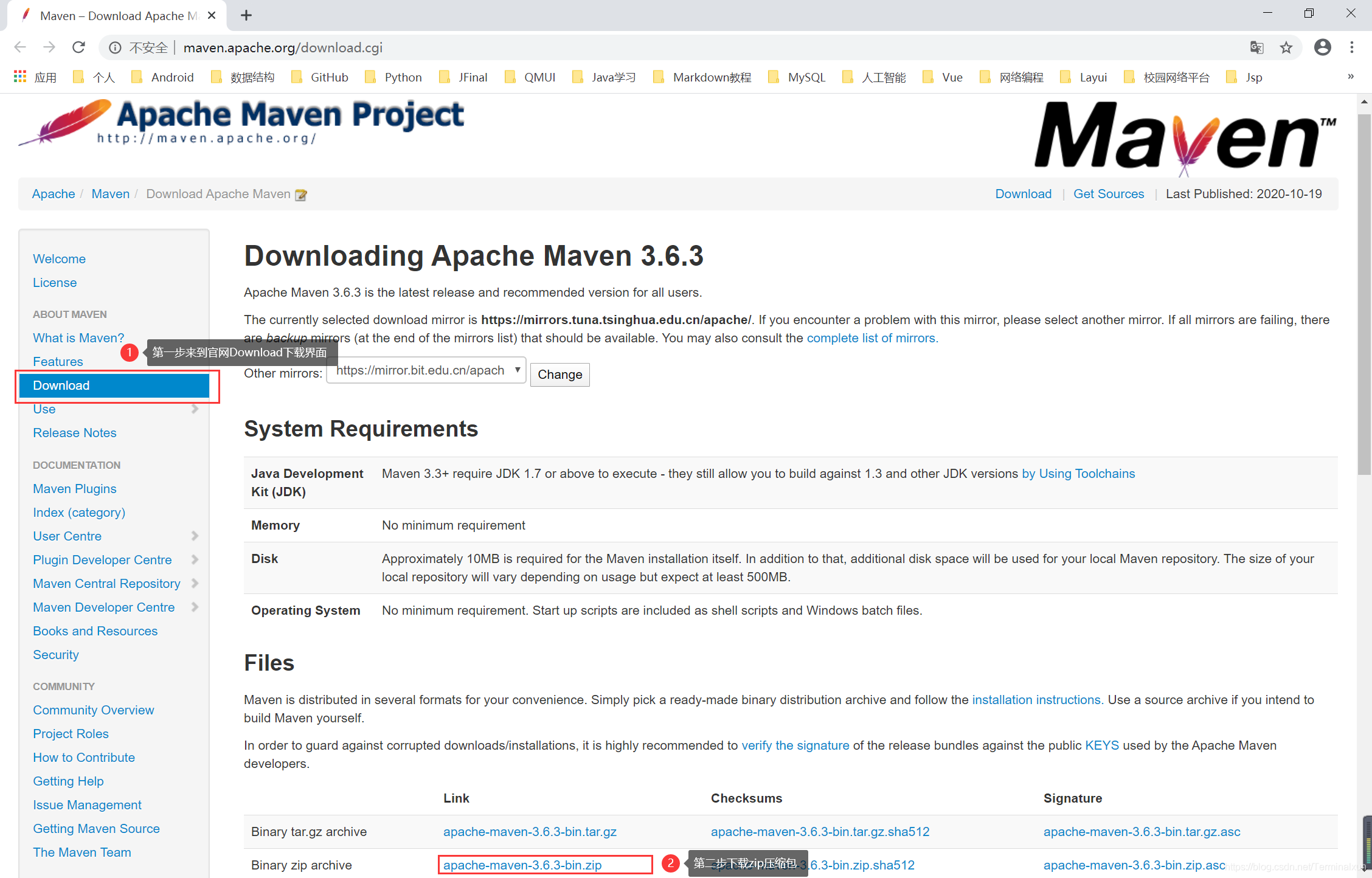The image size is (1372, 878).
Task: Expand Maven Central Repository submenu
Action: (195, 584)
